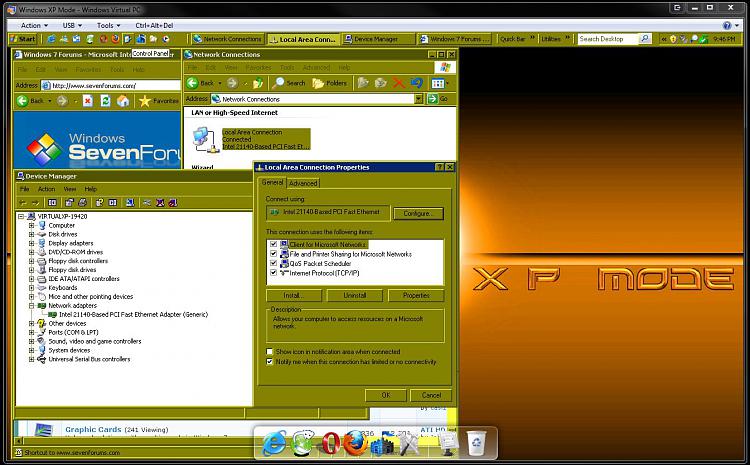Expand Display adapters in Device Manager
This screenshot has height=465, width=750.
pyautogui.click(x=32, y=243)
